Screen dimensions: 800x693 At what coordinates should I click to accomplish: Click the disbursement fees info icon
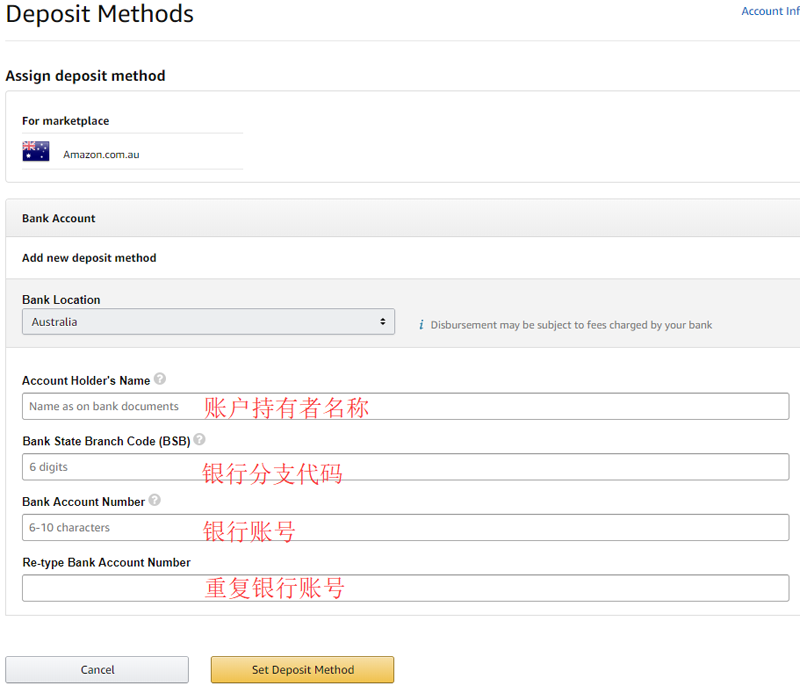[421, 325]
